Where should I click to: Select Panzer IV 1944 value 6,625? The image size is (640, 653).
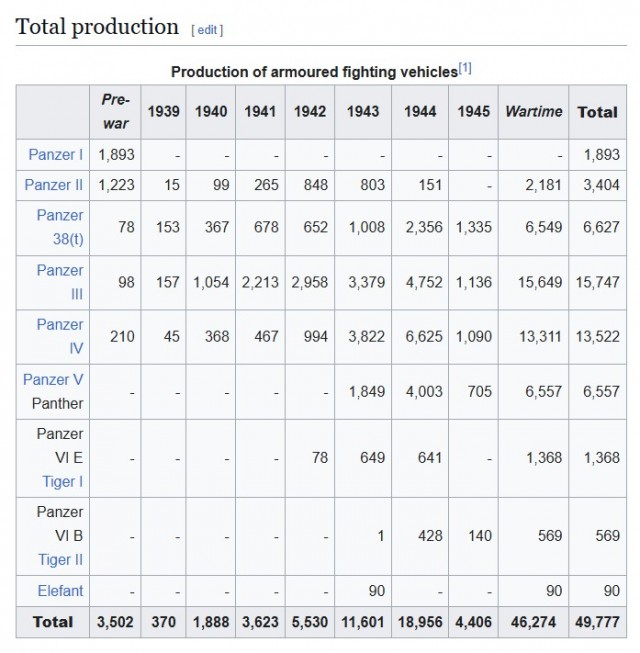point(424,336)
